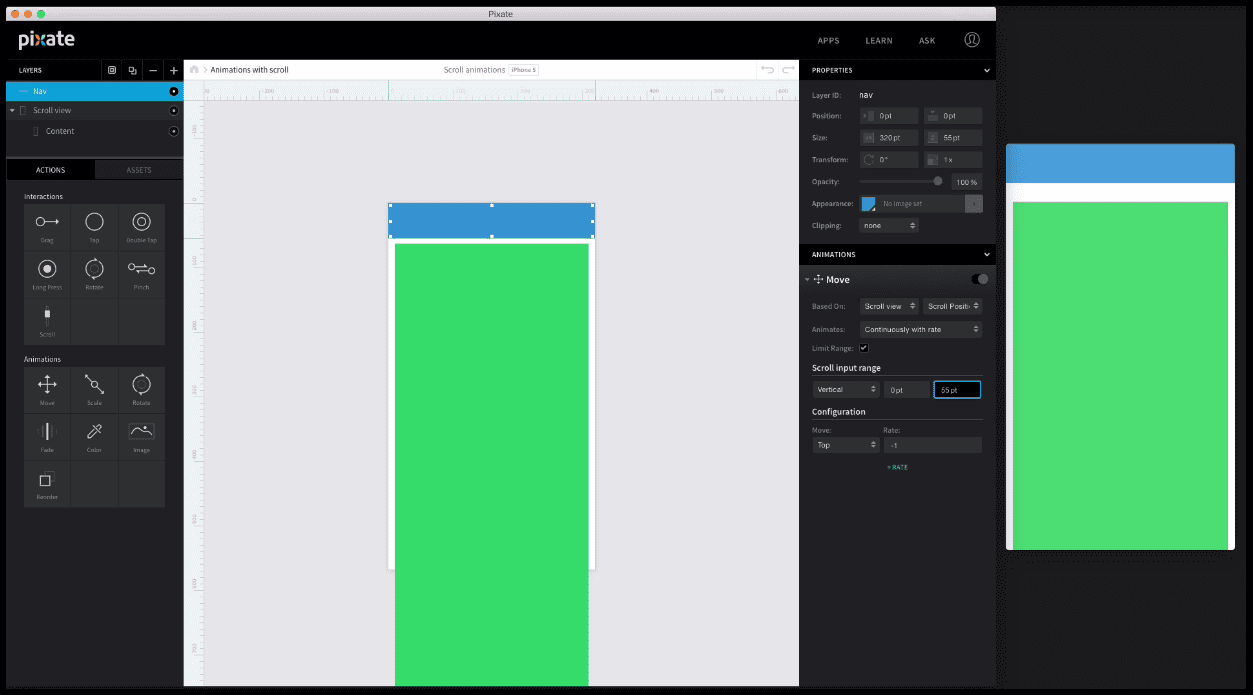
Task: Click the opacity 100 % field
Action: tap(966, 182)
